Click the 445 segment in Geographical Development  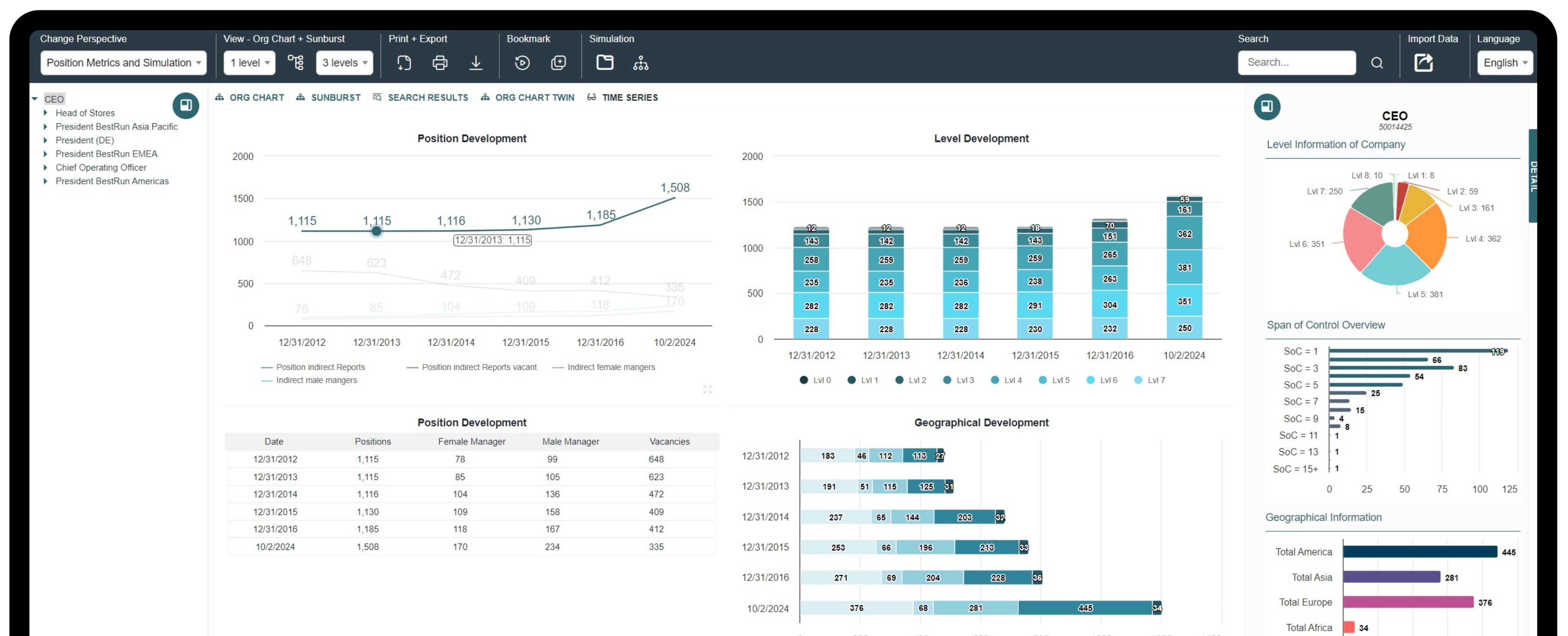tap(1085, 607)
